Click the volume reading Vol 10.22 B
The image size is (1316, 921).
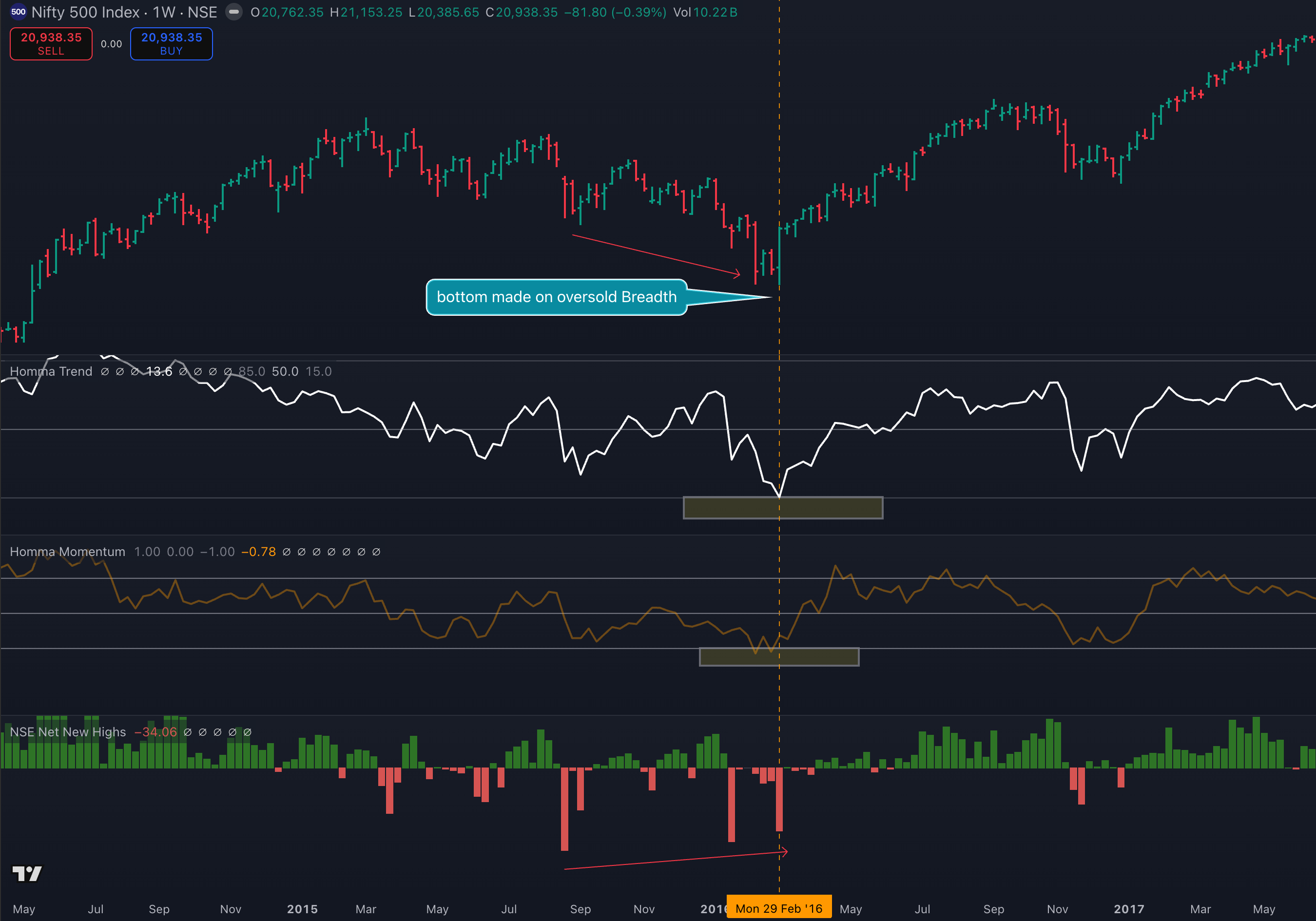tap(705, 12)
